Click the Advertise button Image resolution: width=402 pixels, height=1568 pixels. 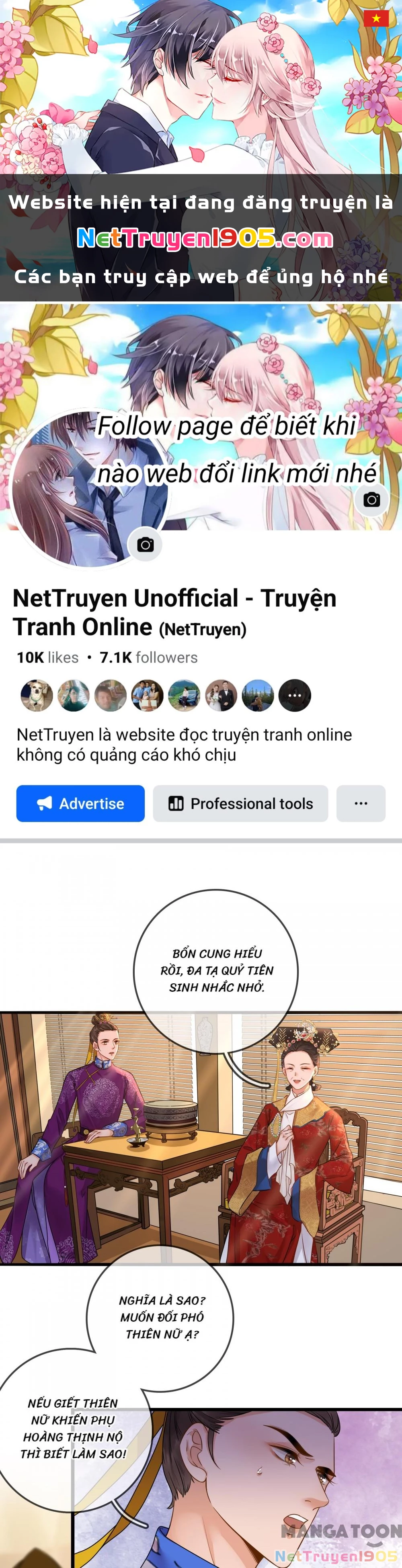[80, 803]
